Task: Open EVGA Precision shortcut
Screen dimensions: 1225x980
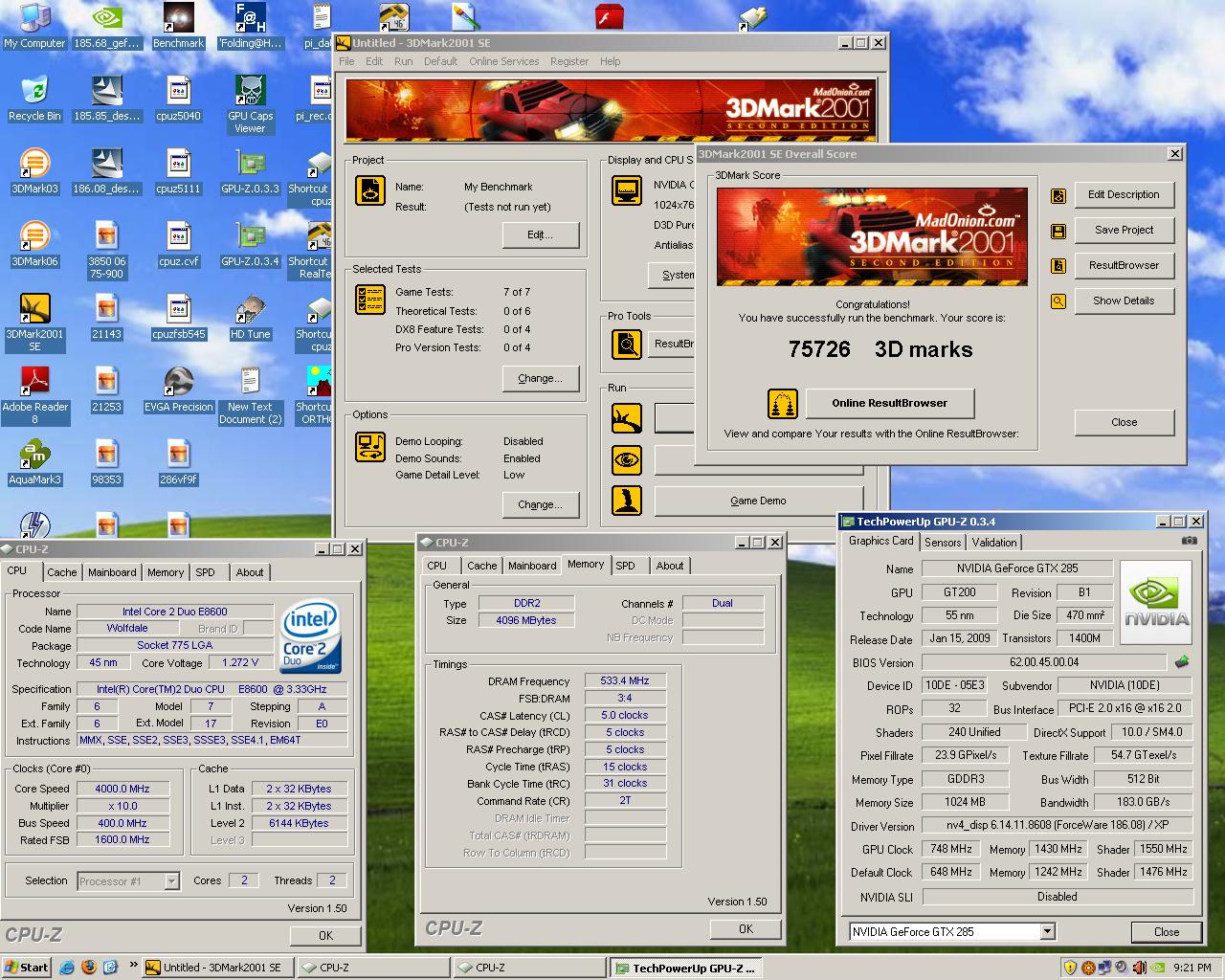Action: (x=178, y=390)
